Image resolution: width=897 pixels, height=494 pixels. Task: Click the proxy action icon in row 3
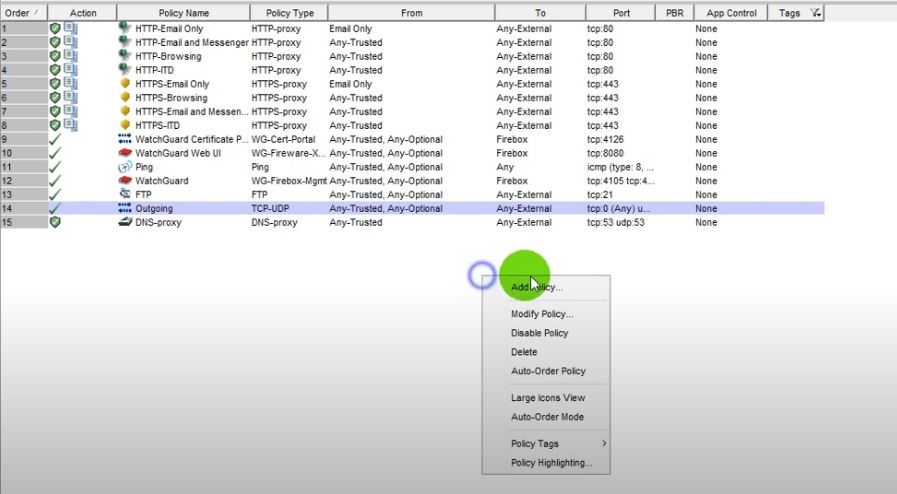(70, 55)
